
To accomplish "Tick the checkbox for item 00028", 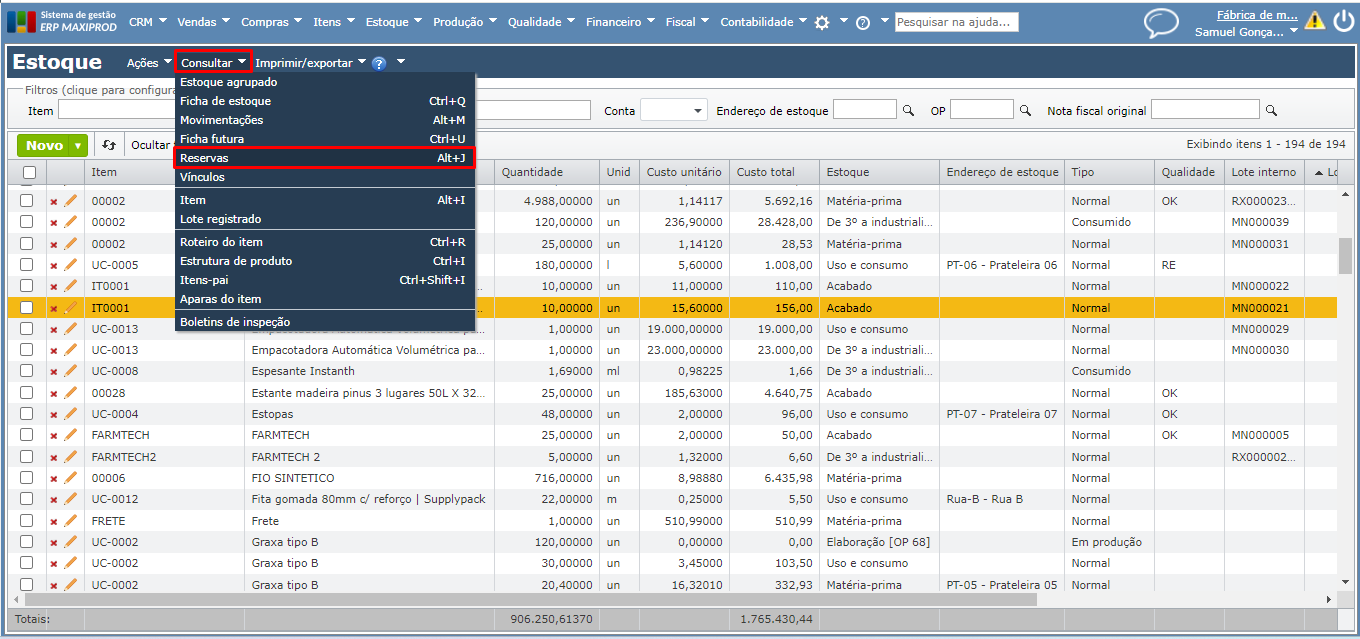I will (x=27, y=393).
